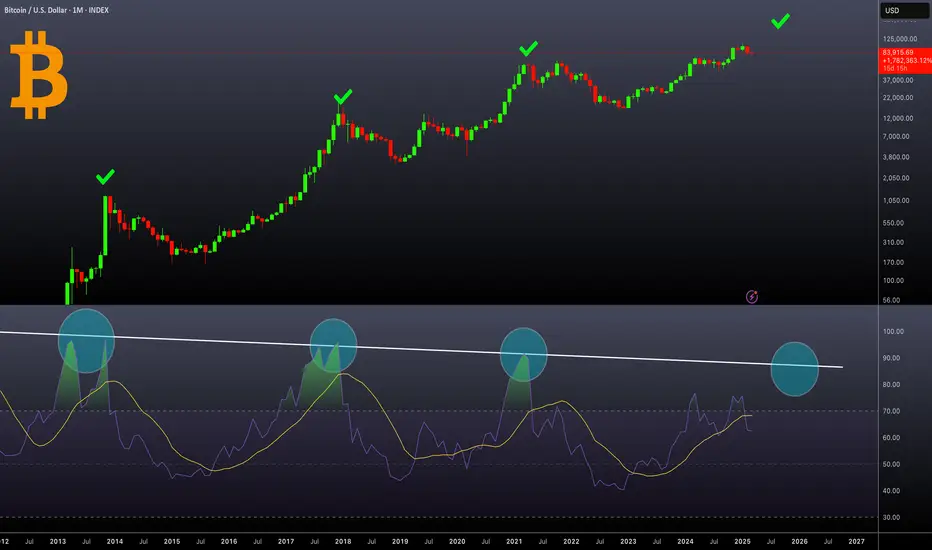Click the 2,050.00 price scale label
Screen dimensions: 932x550
[896, 178]
